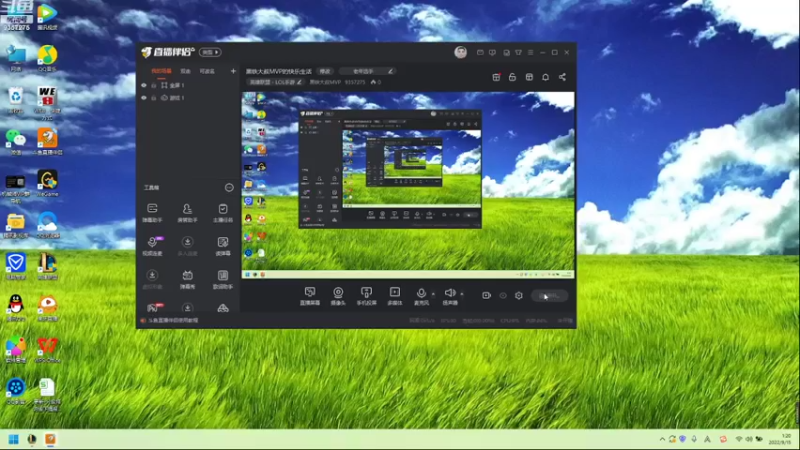This screenshot has width=800, height=450.
Task: Share the stream via share icon
Action: [x=562, y=77]
